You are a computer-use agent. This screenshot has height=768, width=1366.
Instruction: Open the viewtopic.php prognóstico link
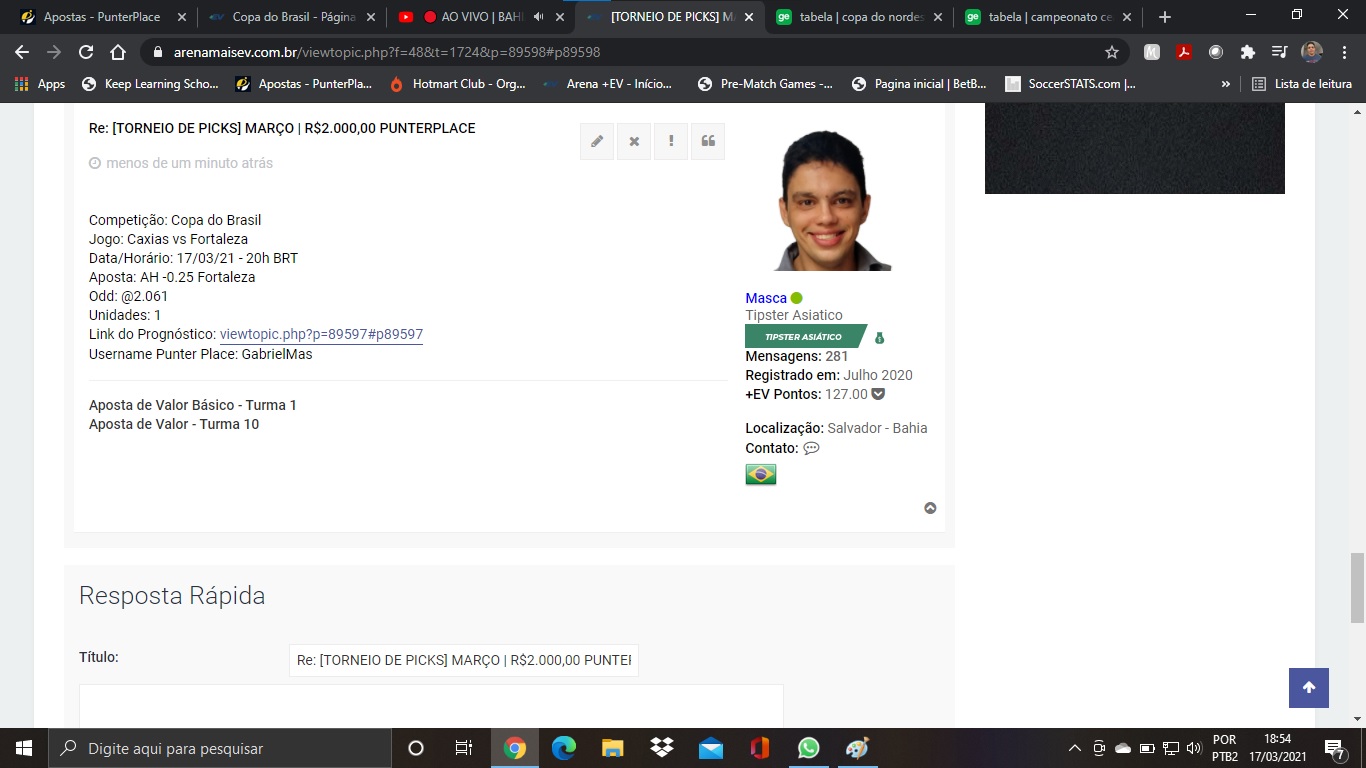(321, 334)
